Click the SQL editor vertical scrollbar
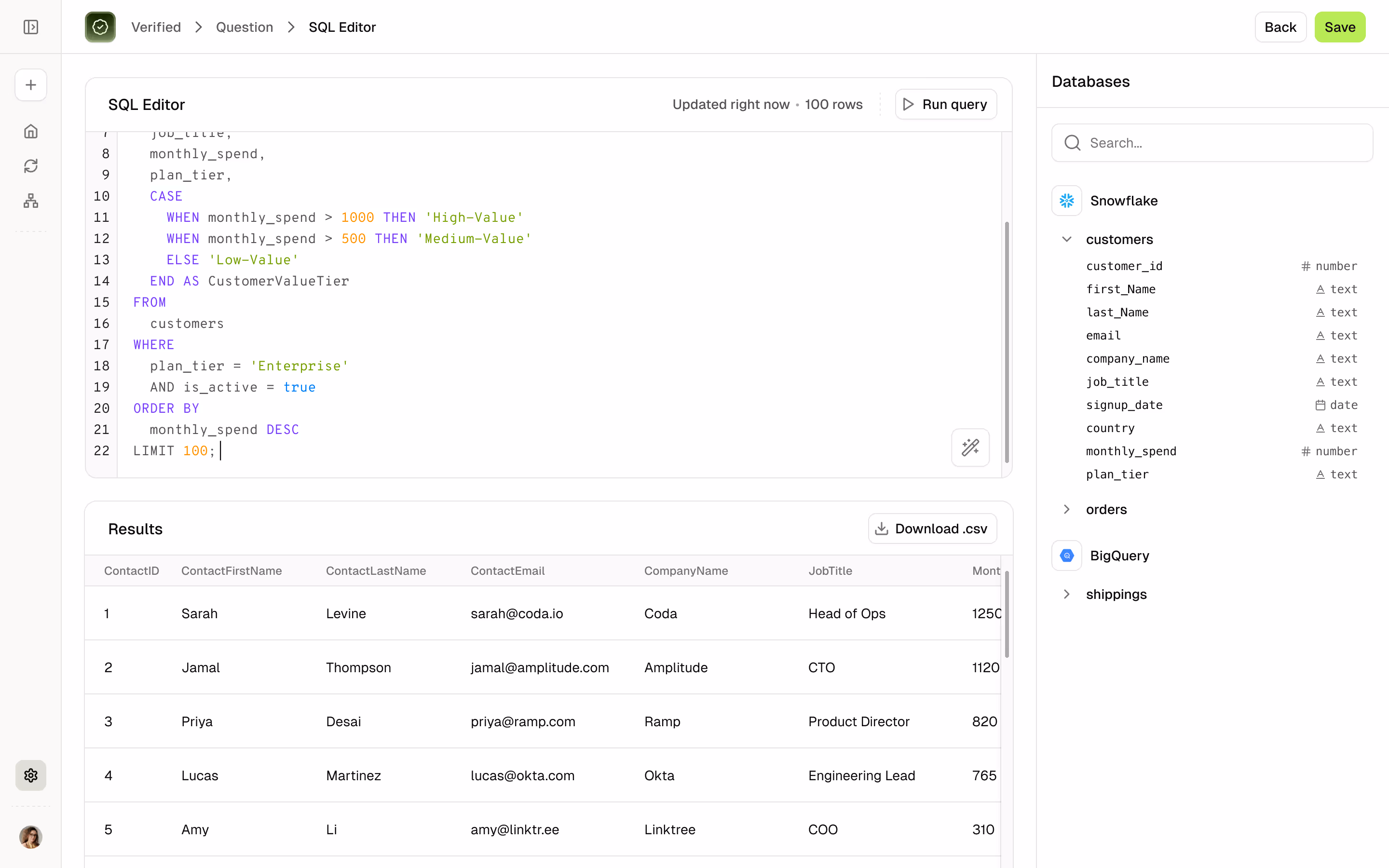1389x868 pixels. [1007, 342]
